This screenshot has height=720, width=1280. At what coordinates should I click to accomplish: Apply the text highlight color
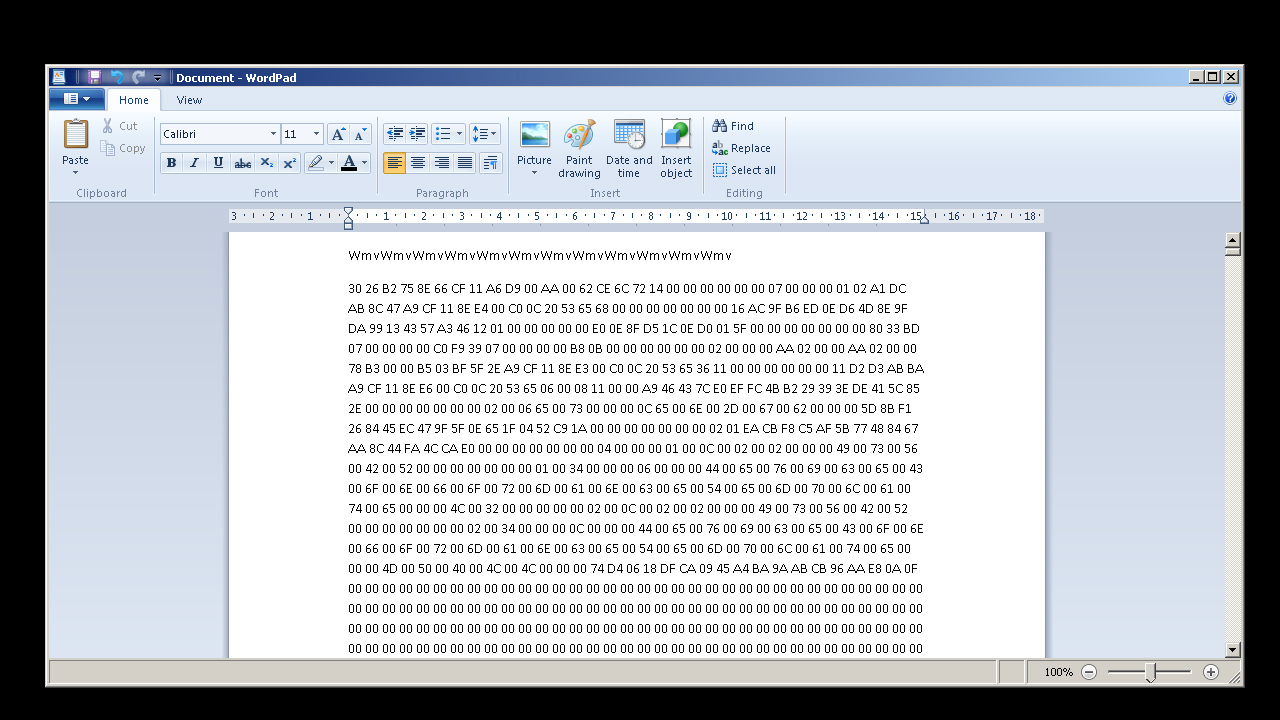click(x=316, y=163)
